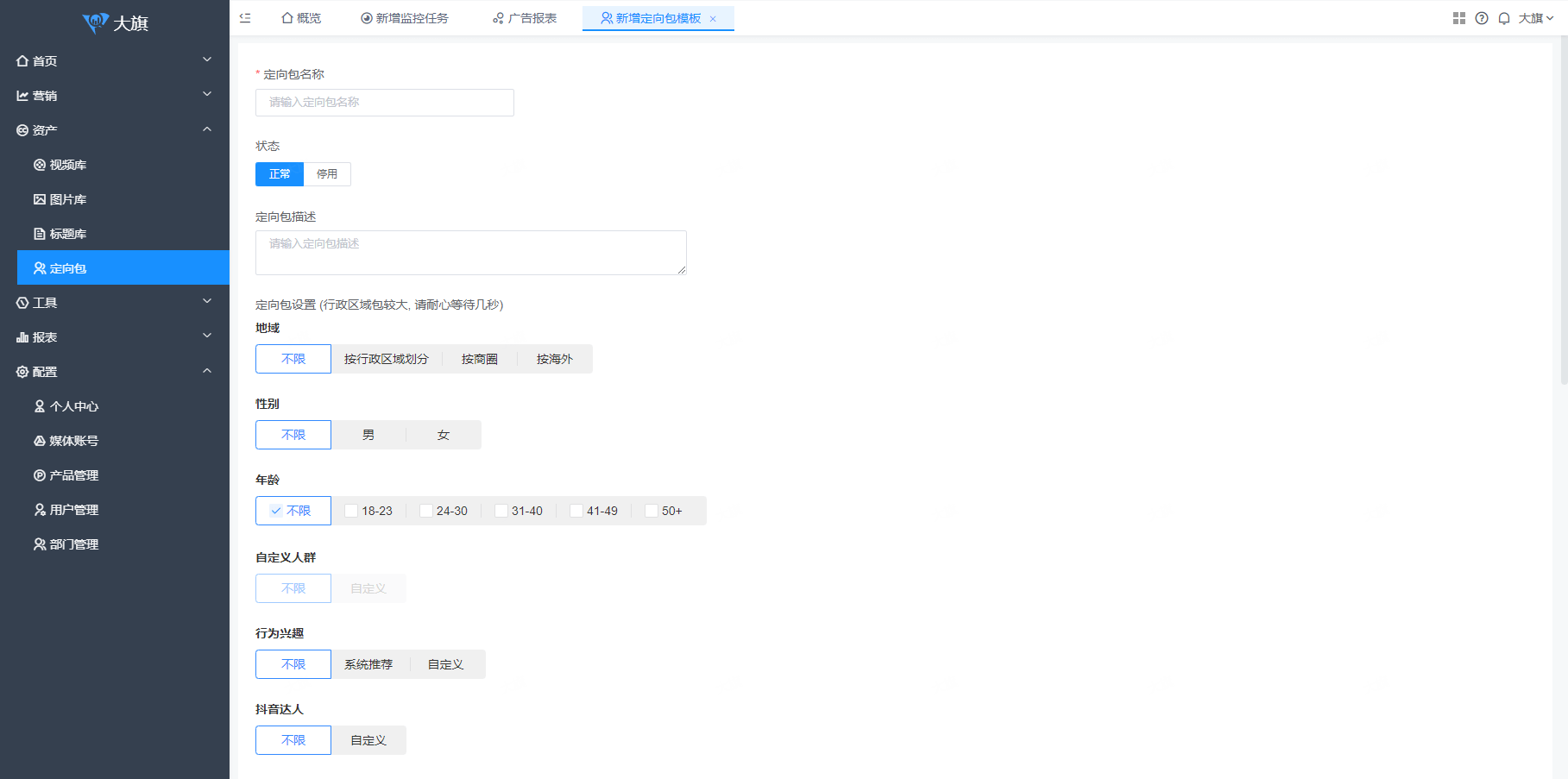Switch to the 广告报表 tab
This screenshot has width=1568, height=779.
tap(525, 18)
